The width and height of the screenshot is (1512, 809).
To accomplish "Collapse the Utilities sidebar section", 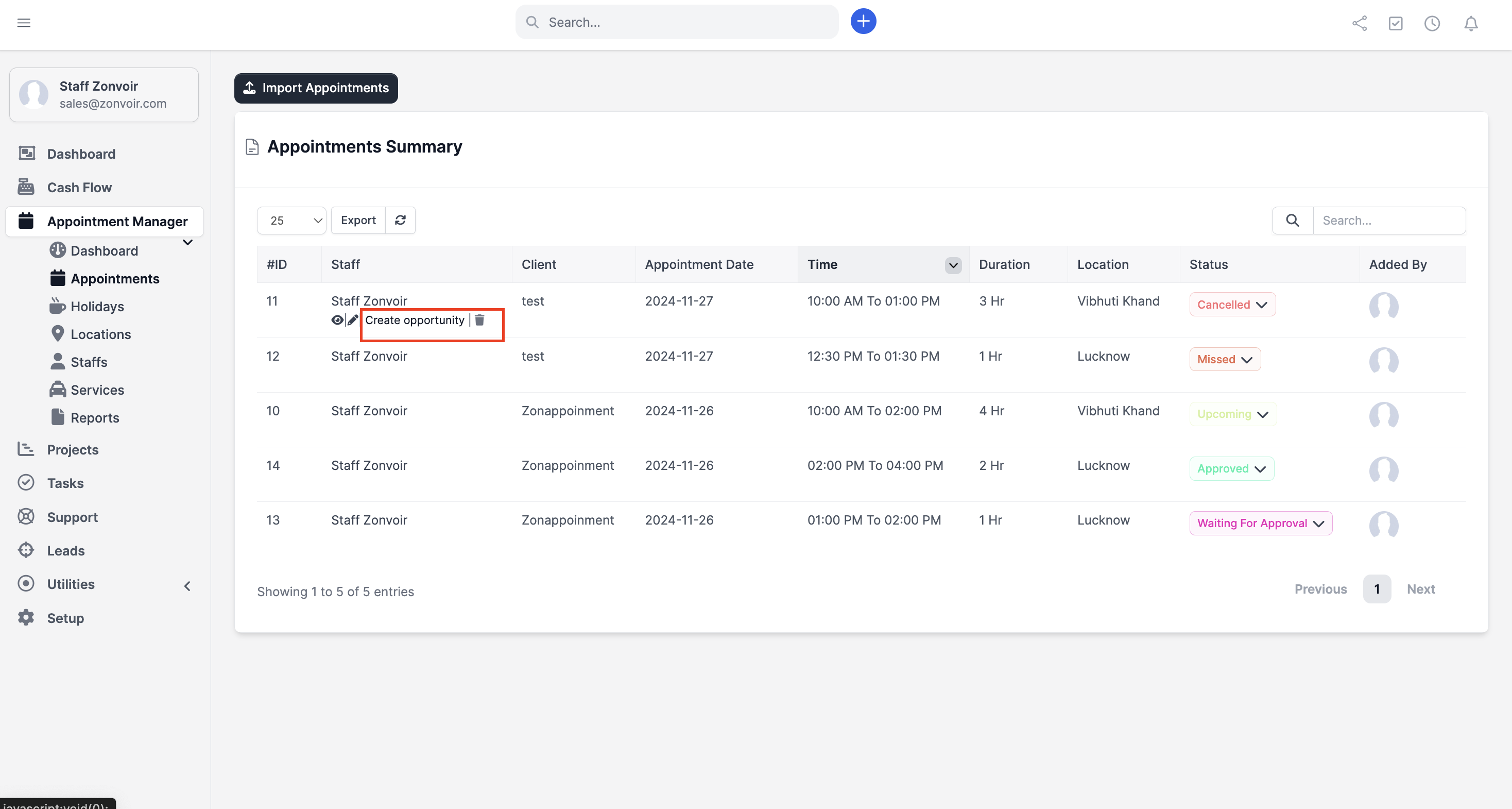I will [187, 585].
